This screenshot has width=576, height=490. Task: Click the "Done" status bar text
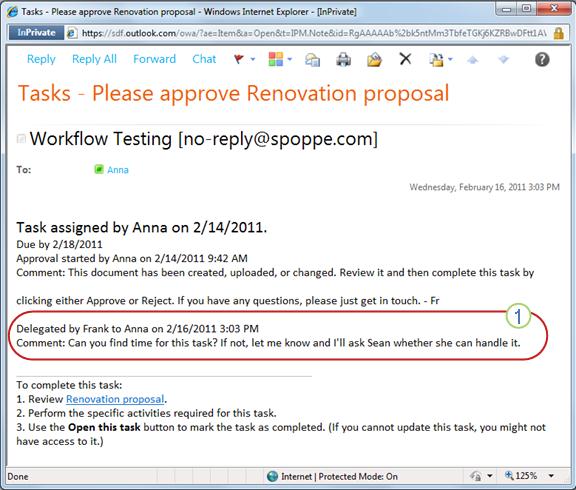click(x=18, y=476)
